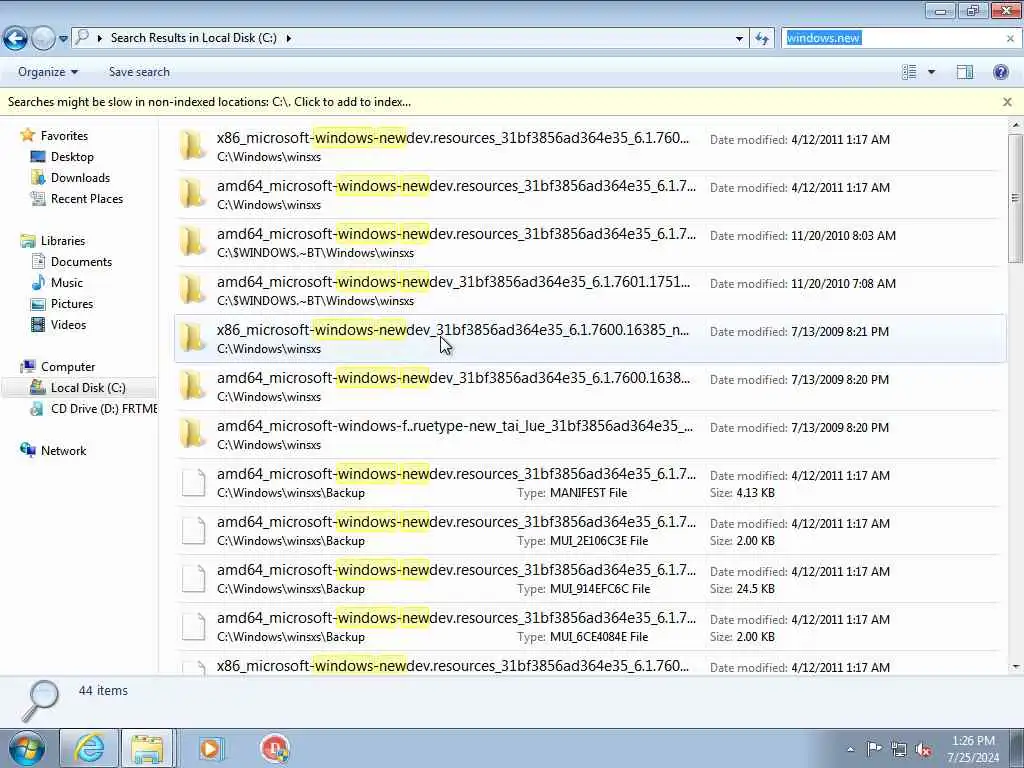Open Action Center flag icon
The image size is (1024, 768).
(874, 748)
